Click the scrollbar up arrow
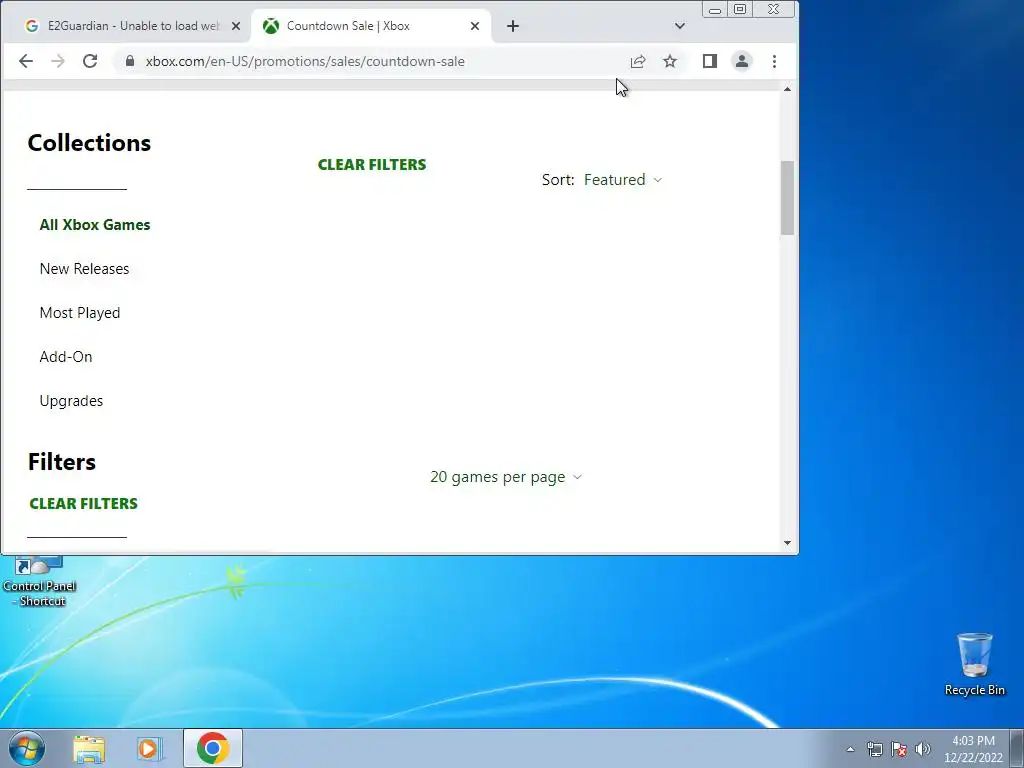This screenshot has height=768, width=1024. tap(787, 89)
